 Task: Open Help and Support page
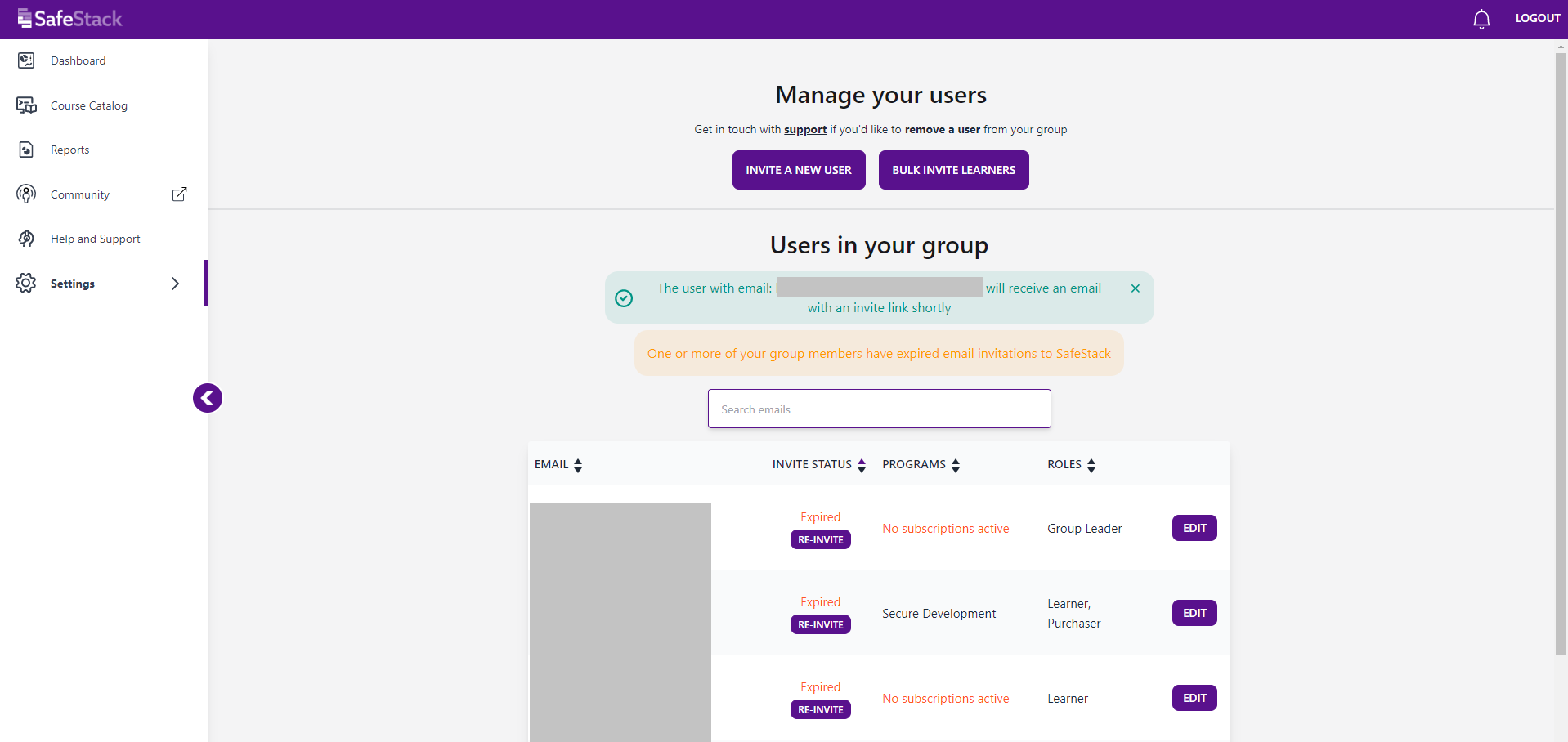pyautogui.click(x=96, y=239)
